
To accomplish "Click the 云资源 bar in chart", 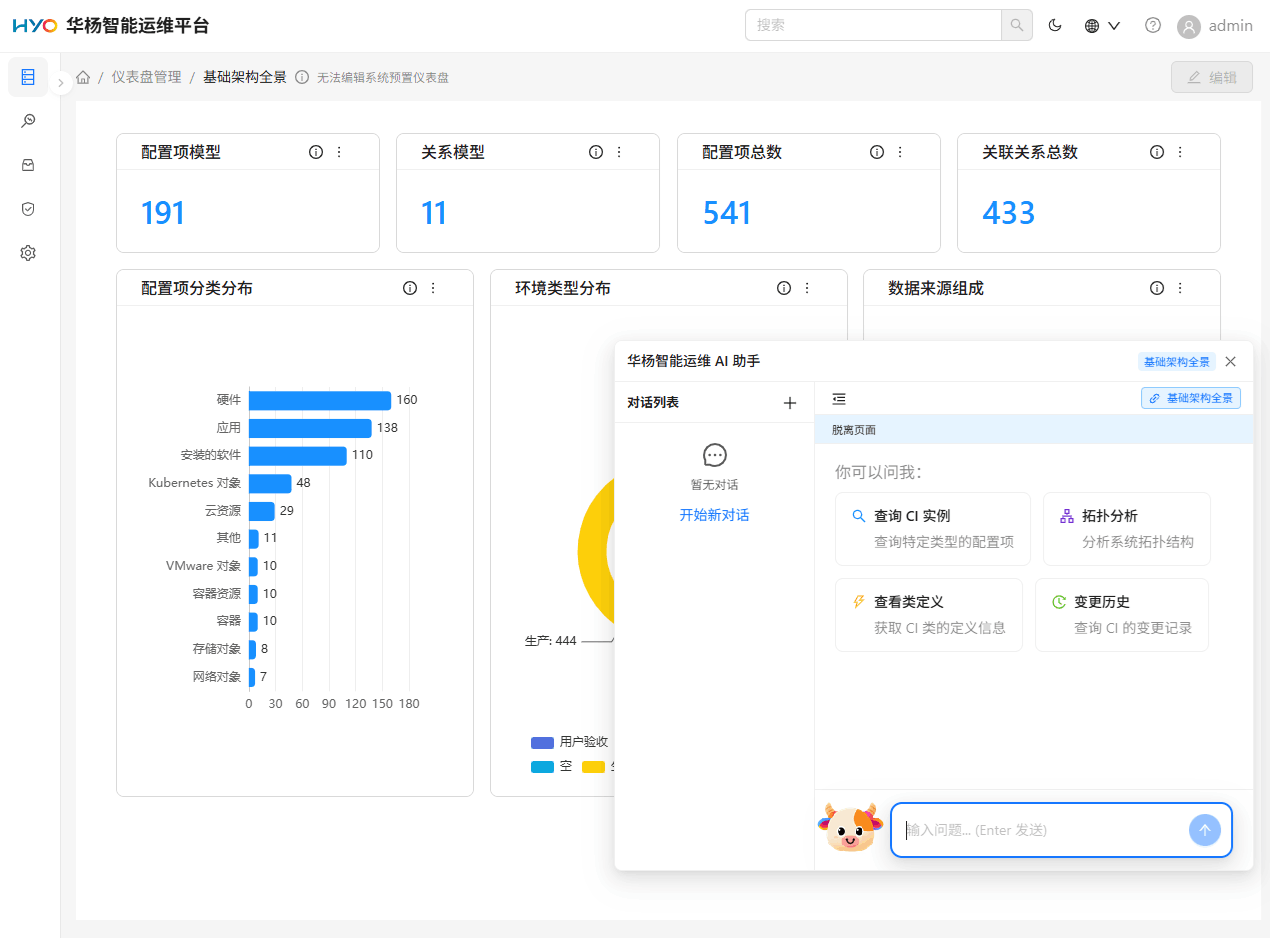I will click(x=262, y=511).
